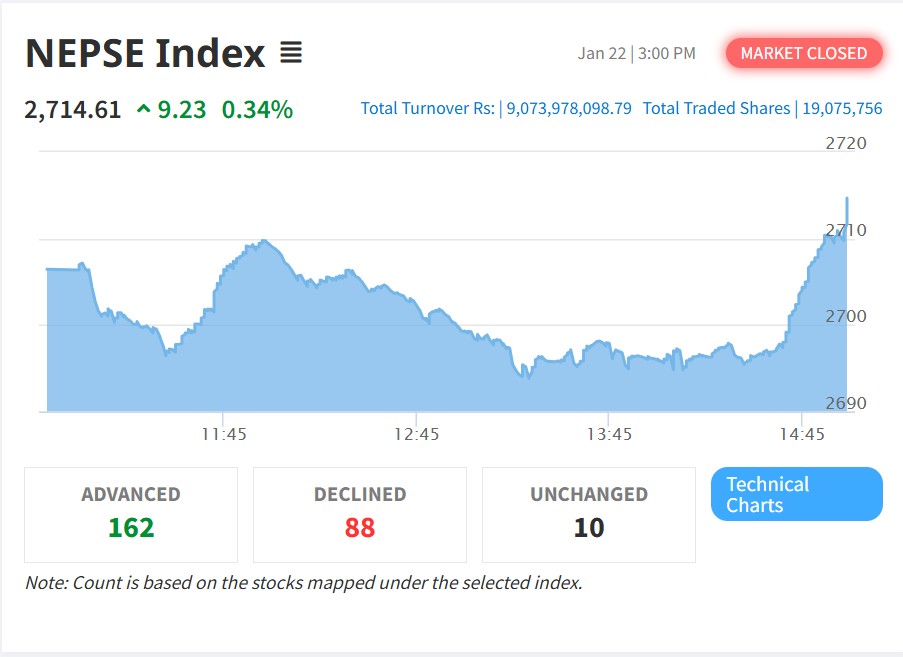
Task: Open Technical Charts
Action: [796, 494]
